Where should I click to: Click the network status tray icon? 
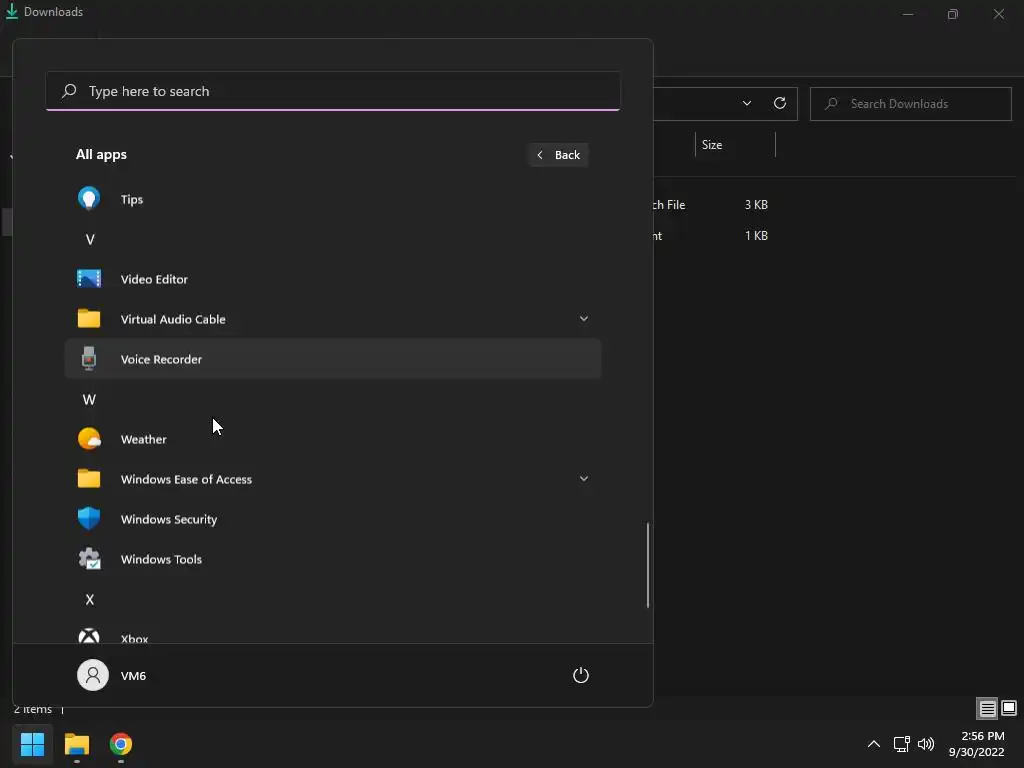[x=901, y=744]
